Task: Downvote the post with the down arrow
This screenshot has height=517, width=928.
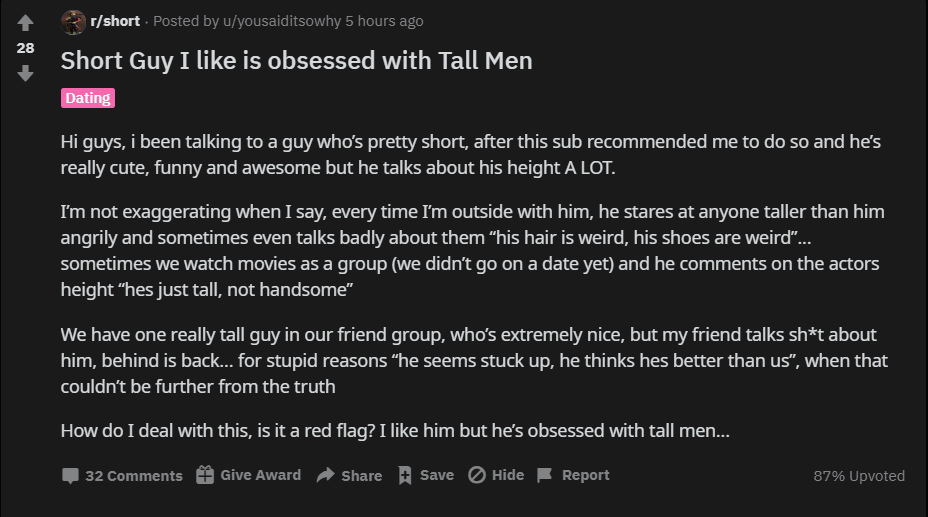Action: coord(25,73)
